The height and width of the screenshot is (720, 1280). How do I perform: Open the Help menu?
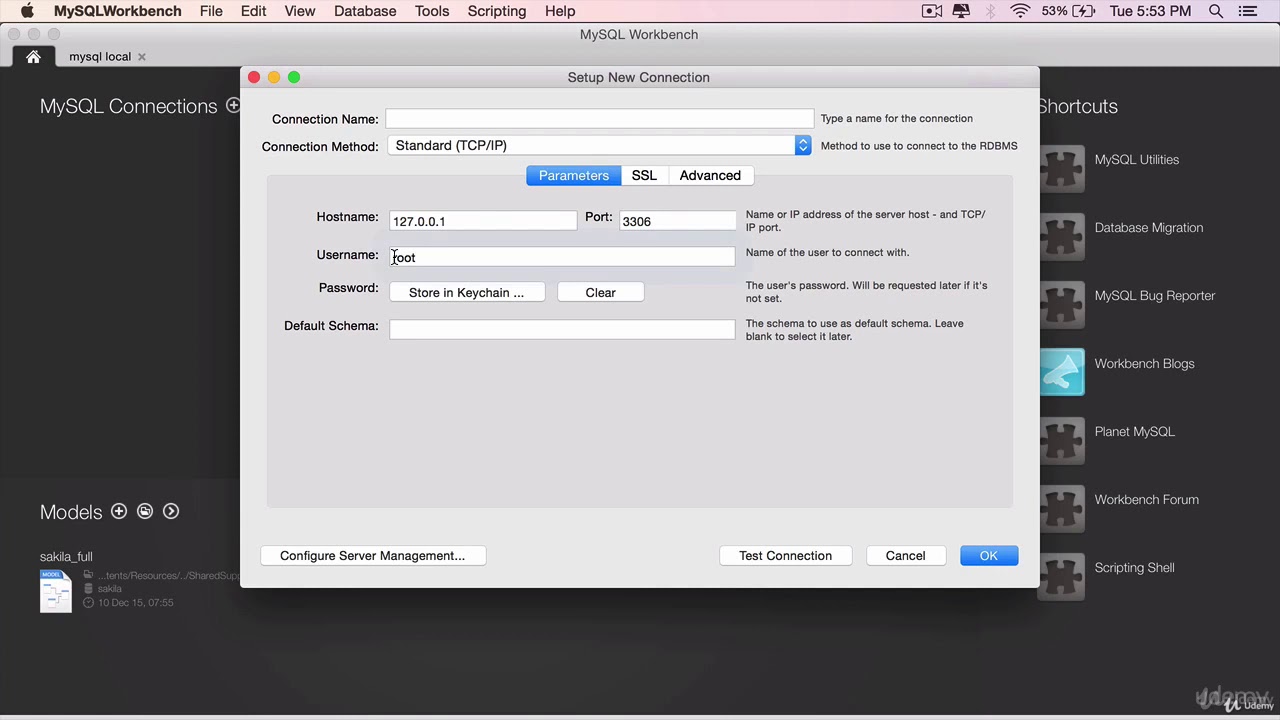(560, 11)
